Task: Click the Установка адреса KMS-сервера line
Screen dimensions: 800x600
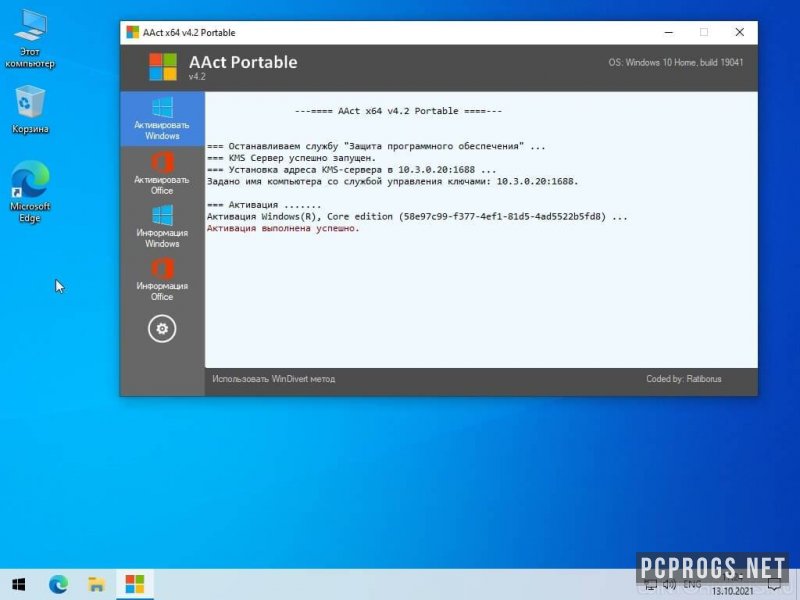Action: tap(351, 169)
